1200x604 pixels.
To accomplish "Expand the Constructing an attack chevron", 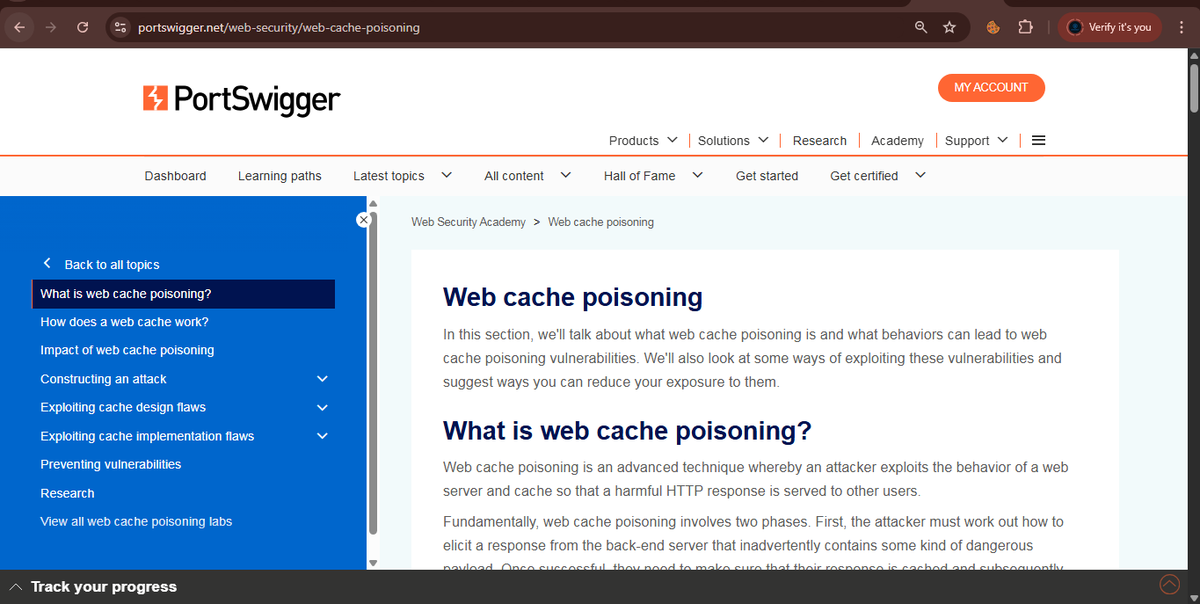I will [x=322, y=379].
